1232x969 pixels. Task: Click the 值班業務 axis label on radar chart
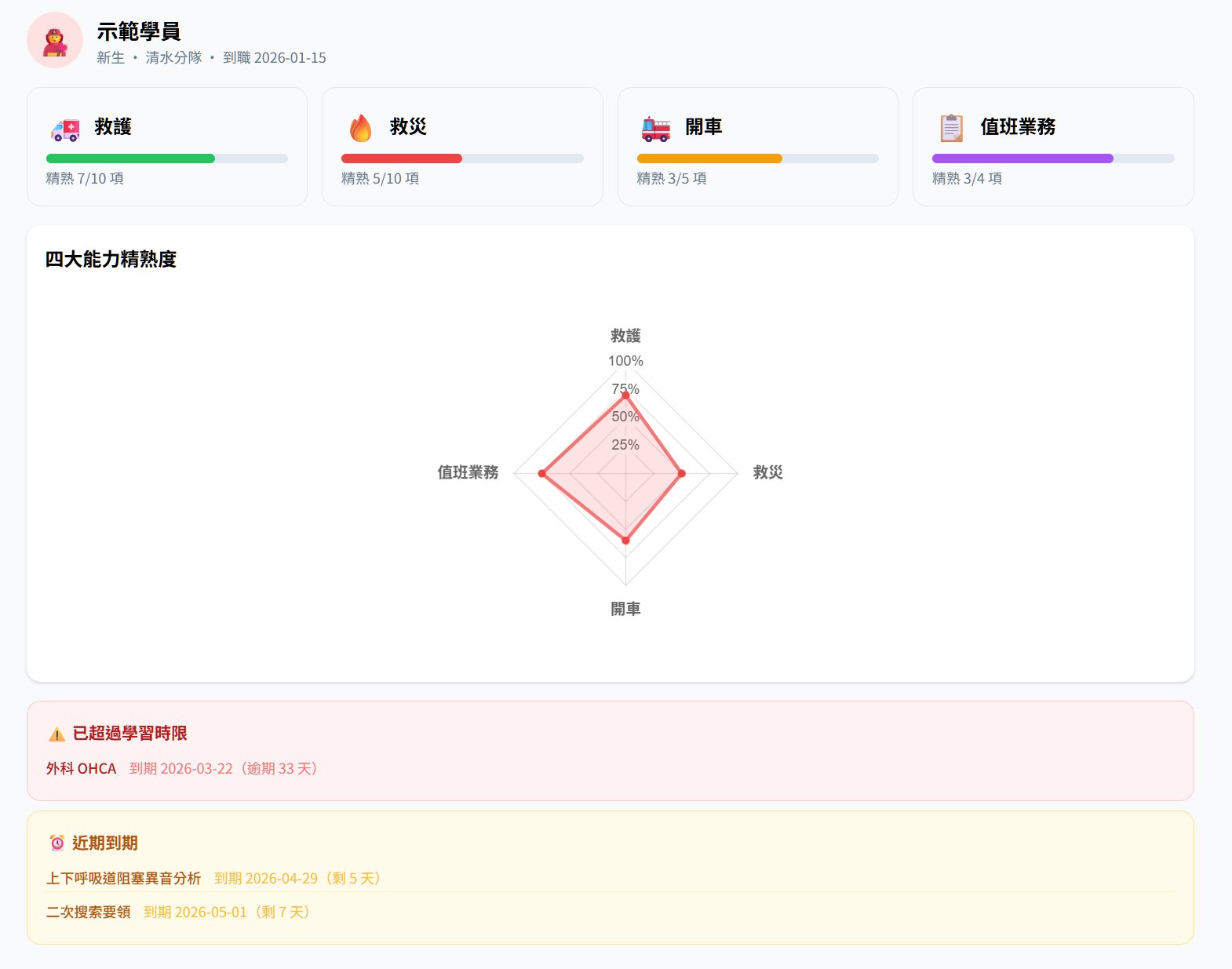(x=468, y=472)
